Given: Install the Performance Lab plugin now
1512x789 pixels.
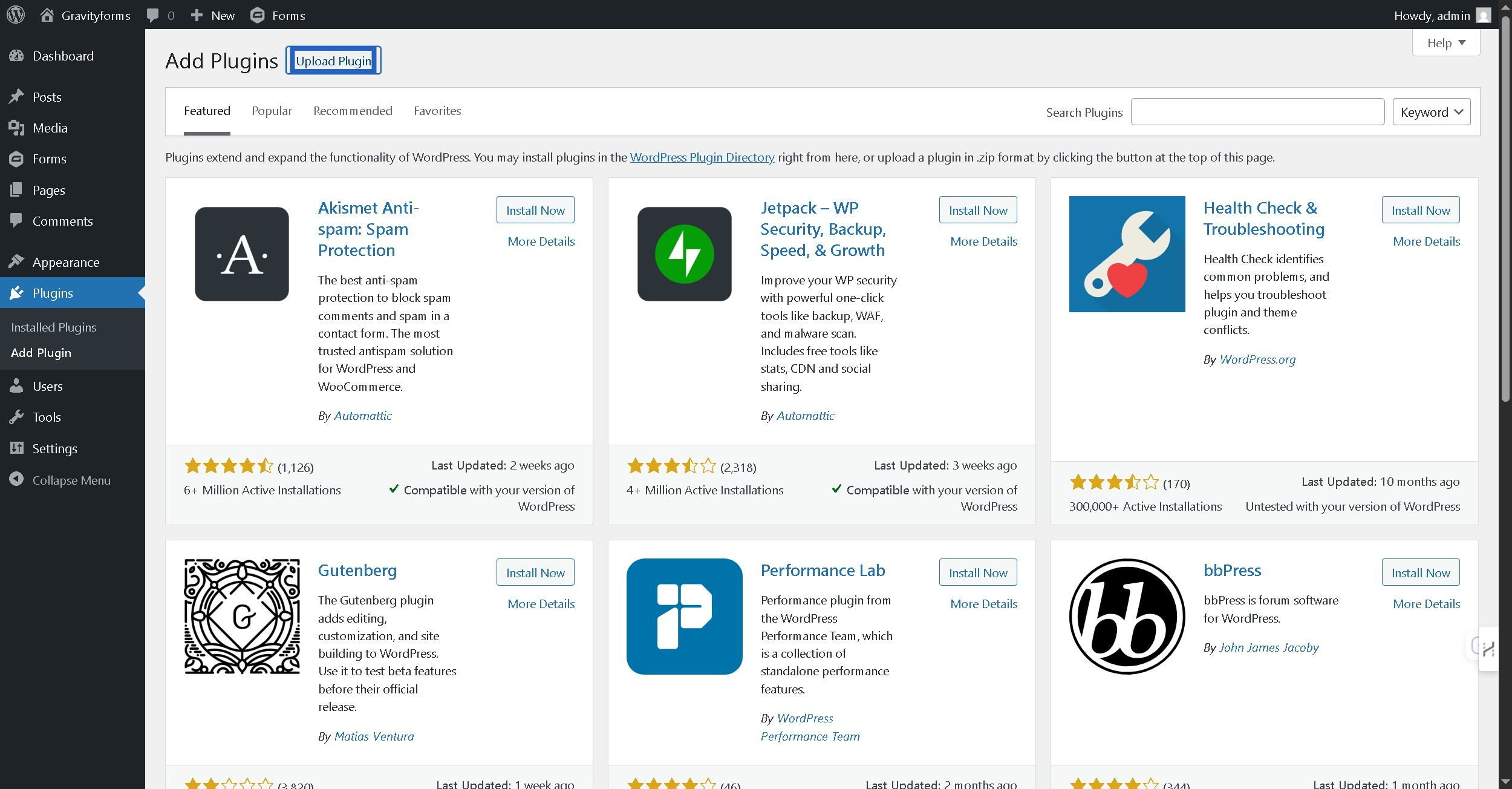Looking at the screenshot, I should [x=978, y=572].
